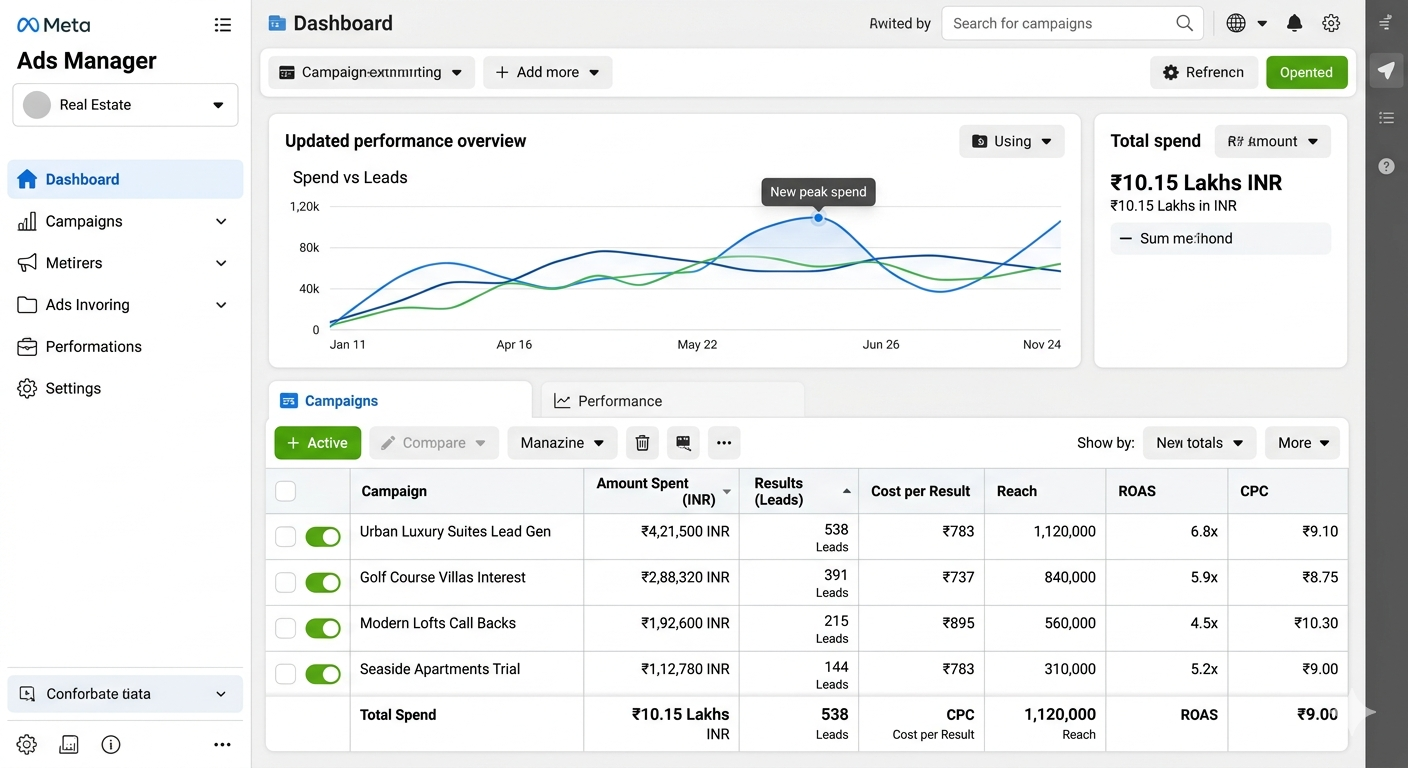Open the three-dot menu at sidebar bottom
The image size is (1408, 768).
coord(222,744)
